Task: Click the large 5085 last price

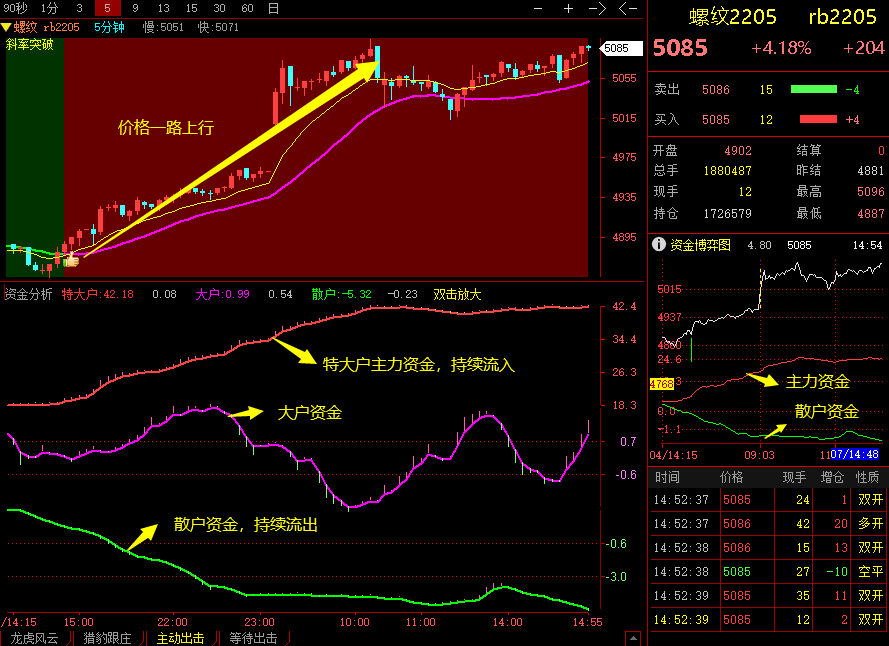Action: click(680, 48)
